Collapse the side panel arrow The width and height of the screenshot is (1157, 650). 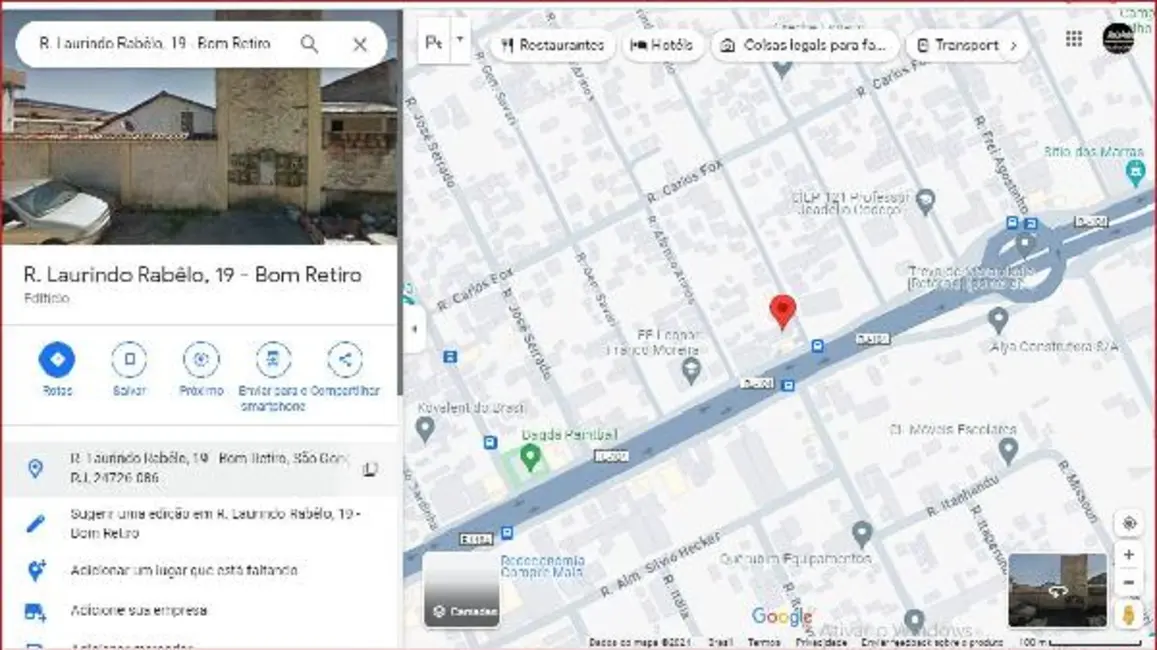pyautogui.click(x=413, y=329)
